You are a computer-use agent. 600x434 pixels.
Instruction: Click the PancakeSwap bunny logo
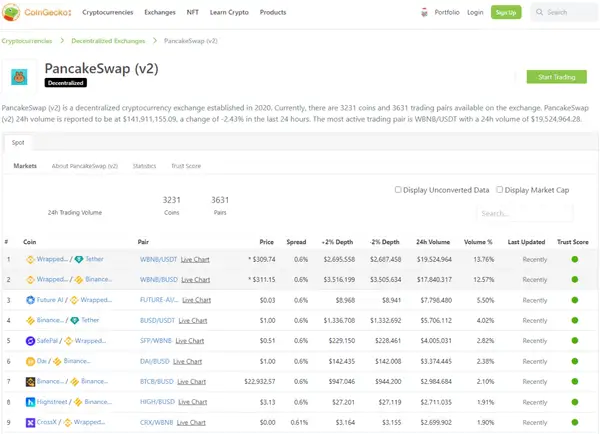[x=19, y=77]
